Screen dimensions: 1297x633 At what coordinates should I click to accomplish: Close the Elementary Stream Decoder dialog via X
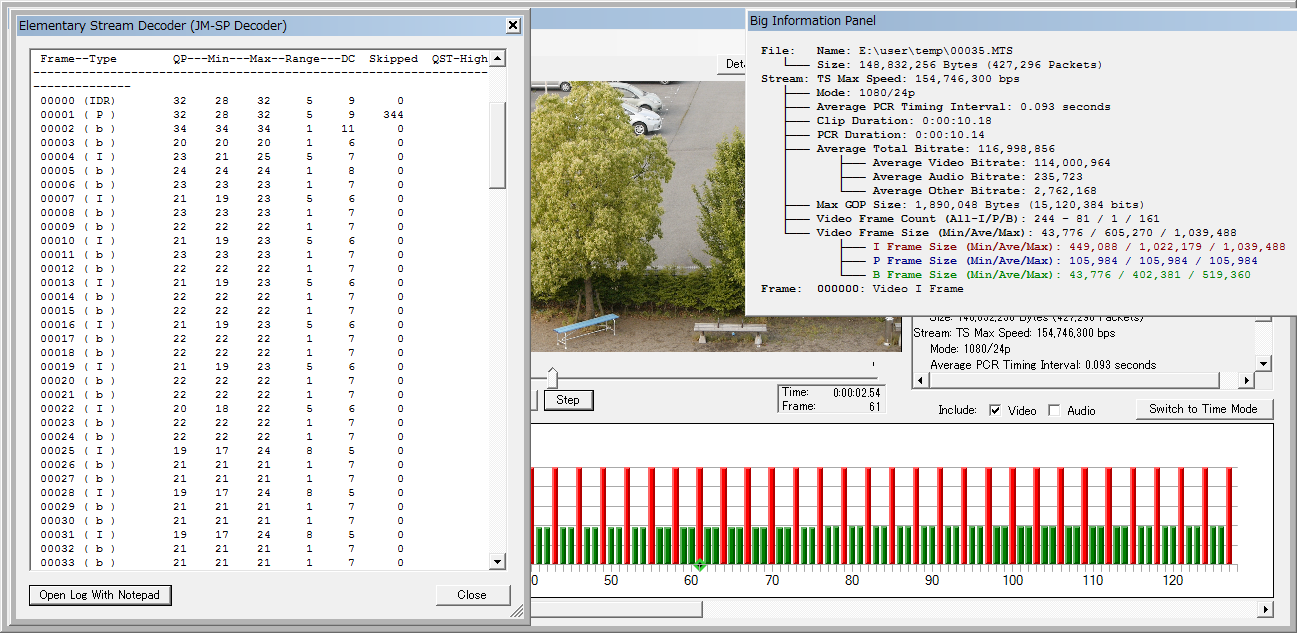[513, 25]
